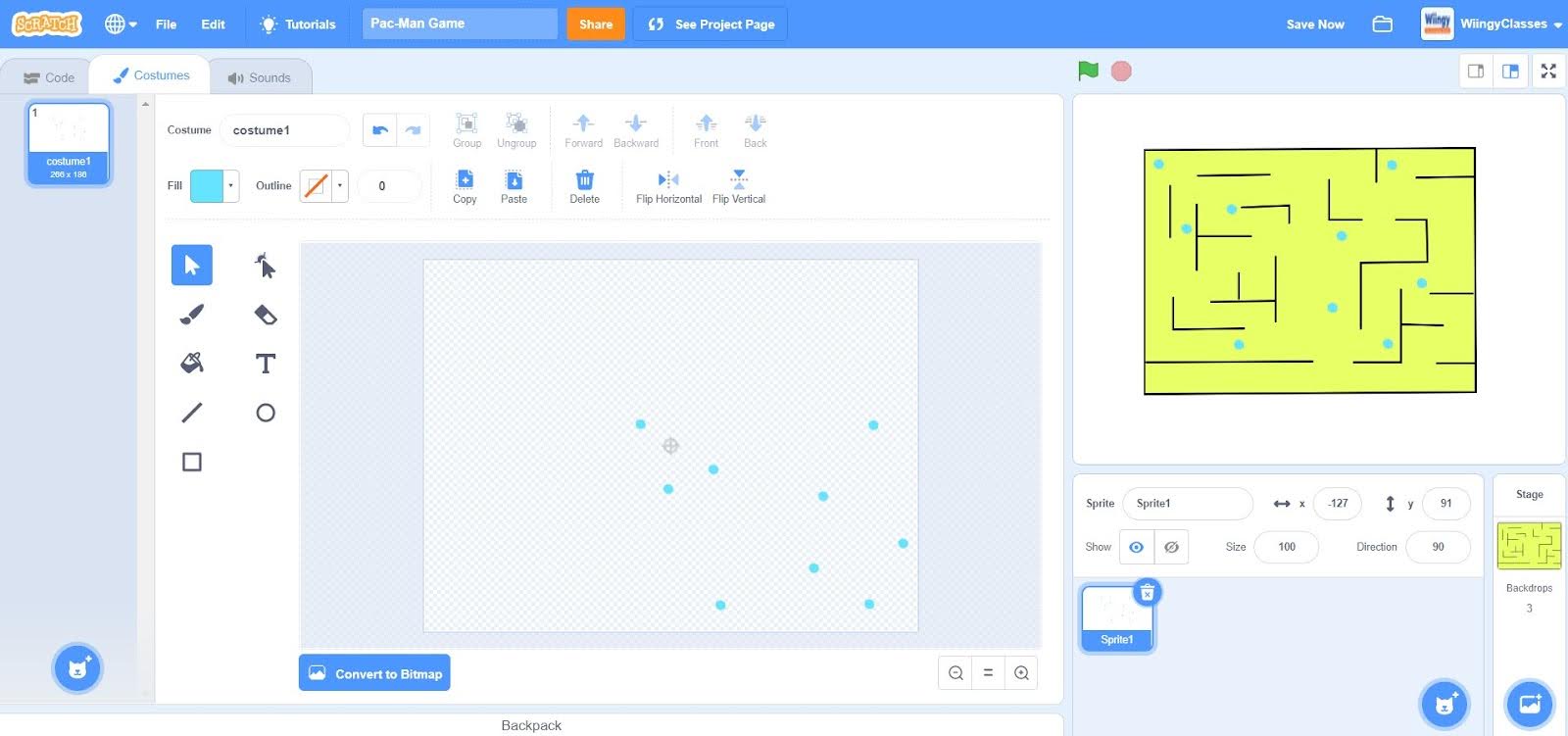Click the Share button
The image size is (1568, 736).
(x=596, y=24)
